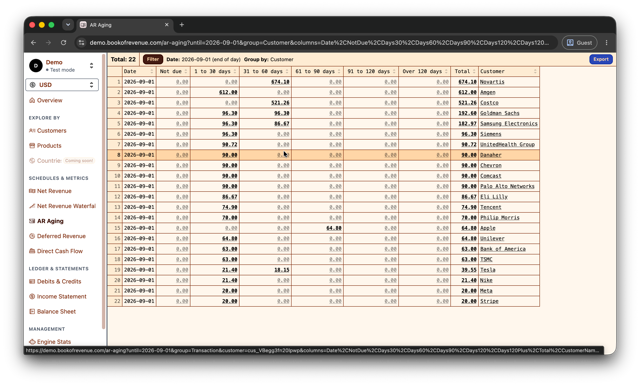
Task: Open the UnitedHealth Group customer link
Action: pyautogui.click(x=507, y=145)
